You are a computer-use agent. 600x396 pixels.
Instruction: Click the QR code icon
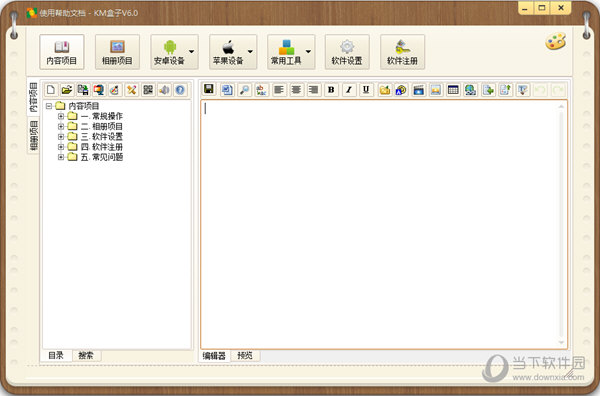[148, 90]
